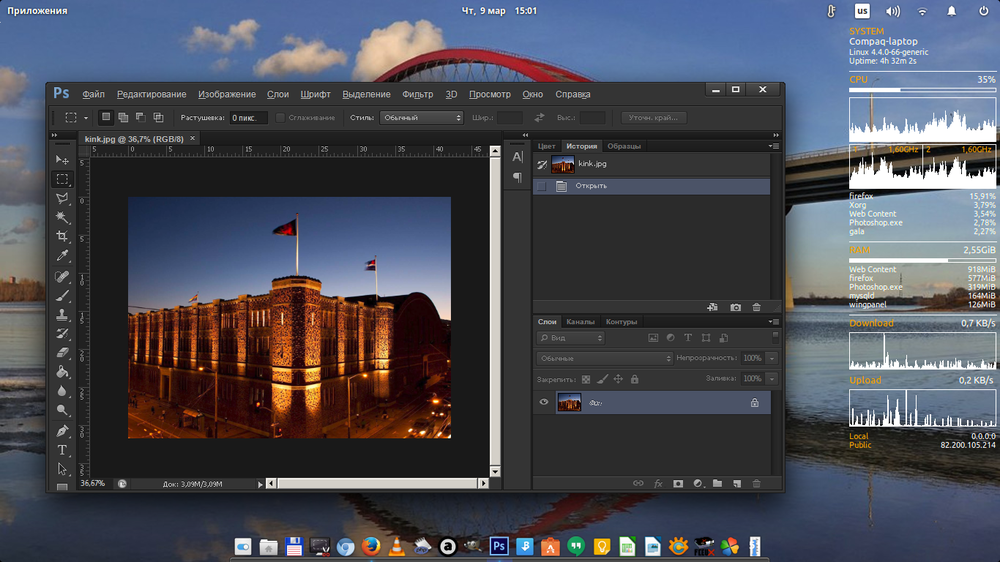Select the Zoom tool
Screen dimensions: 1000x562
tap(62, 410)
